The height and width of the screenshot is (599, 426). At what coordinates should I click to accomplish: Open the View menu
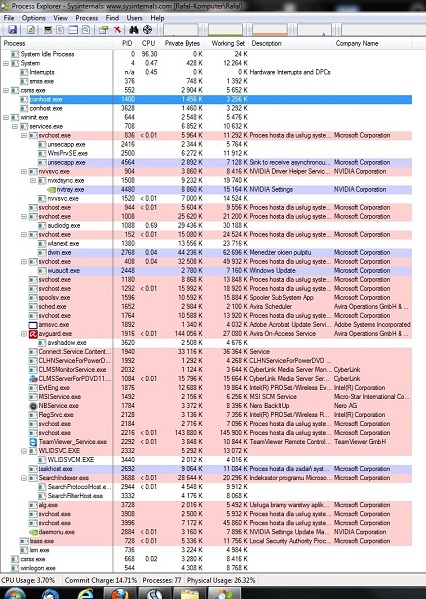pyautogui.click(x=60, y=18)
